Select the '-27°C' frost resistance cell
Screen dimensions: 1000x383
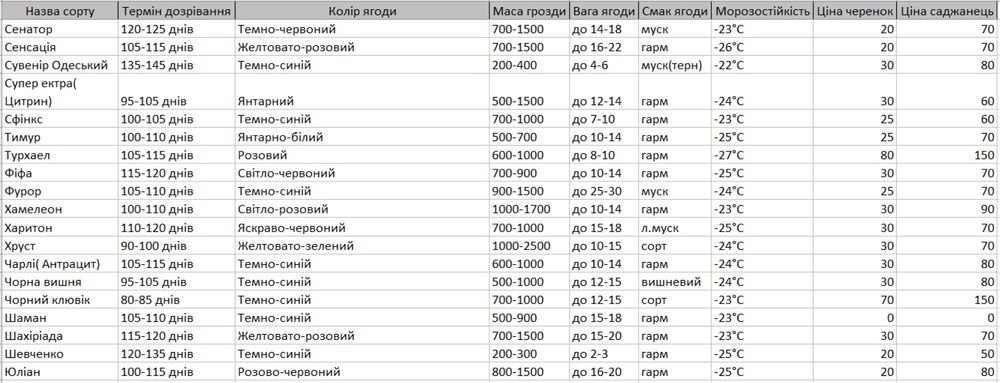coord(762,155)
